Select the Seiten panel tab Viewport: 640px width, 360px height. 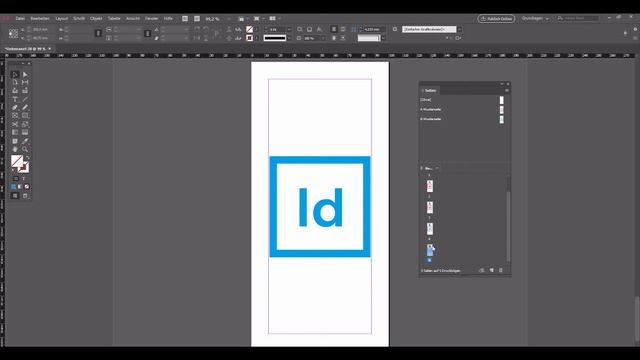[x=430, y=90]
